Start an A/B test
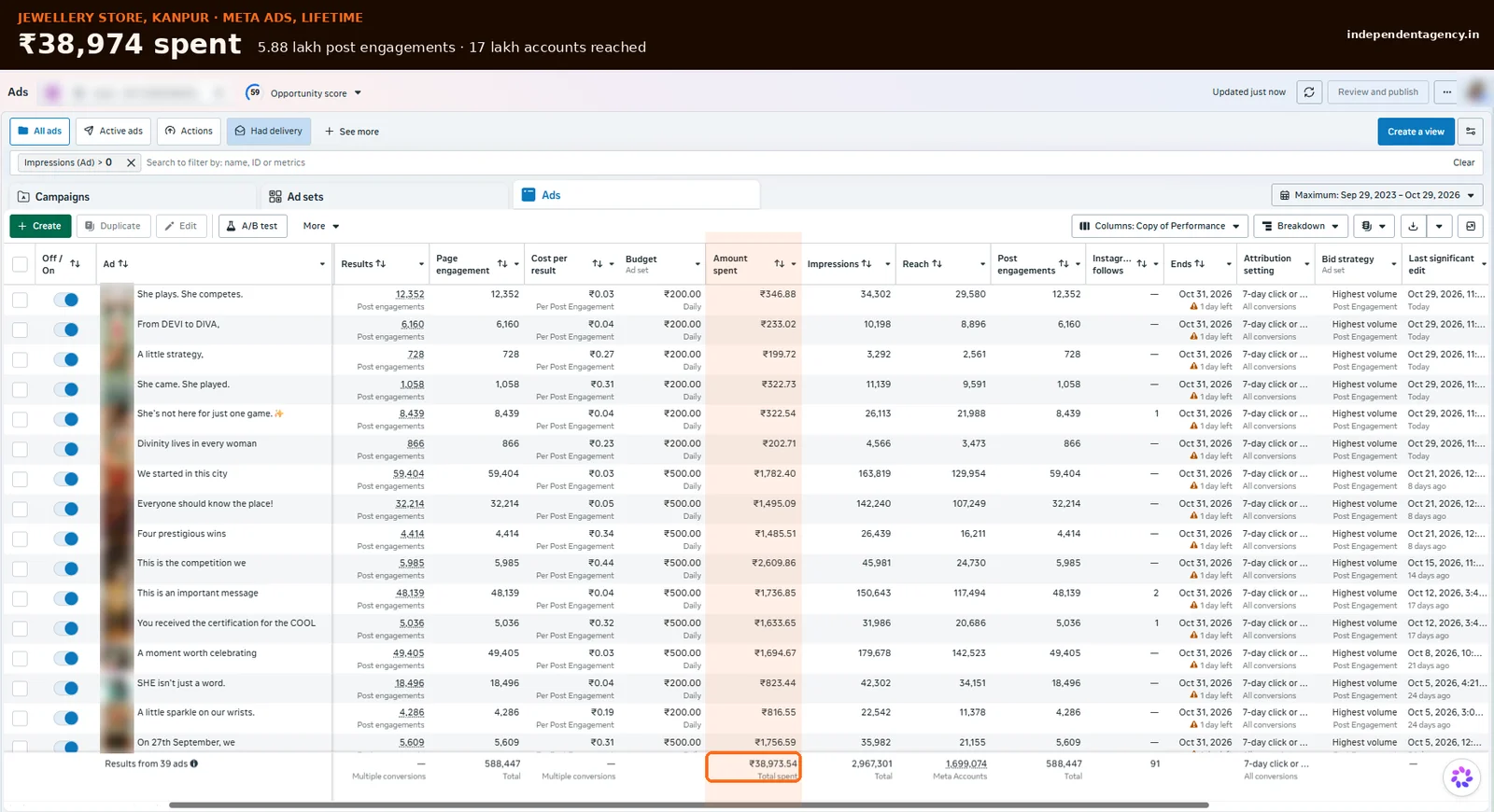 [252, 226]
